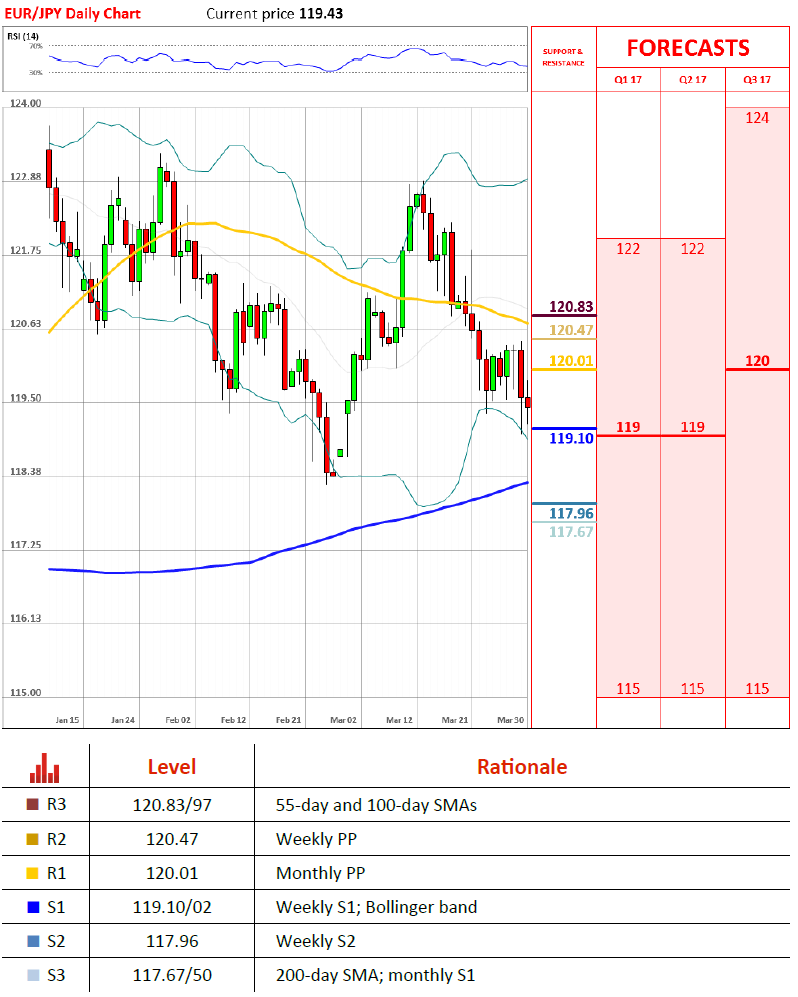Viewport: 798px width, 997px height.
Task: Click the Q2 17 forecast high 122
Action: (x=692, y=249)
